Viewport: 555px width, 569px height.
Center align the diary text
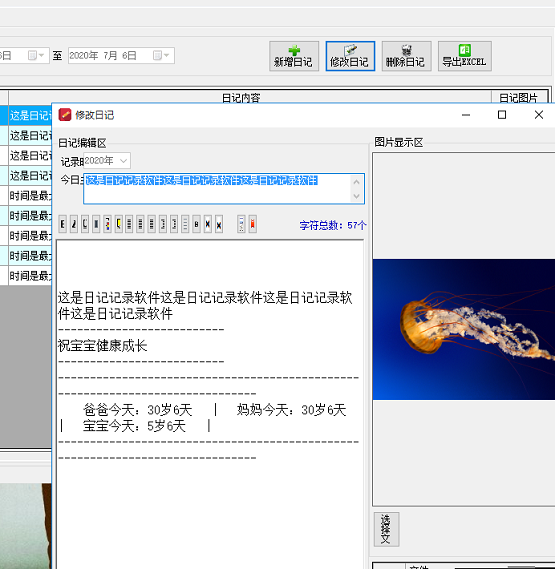[x=140, y=224]
